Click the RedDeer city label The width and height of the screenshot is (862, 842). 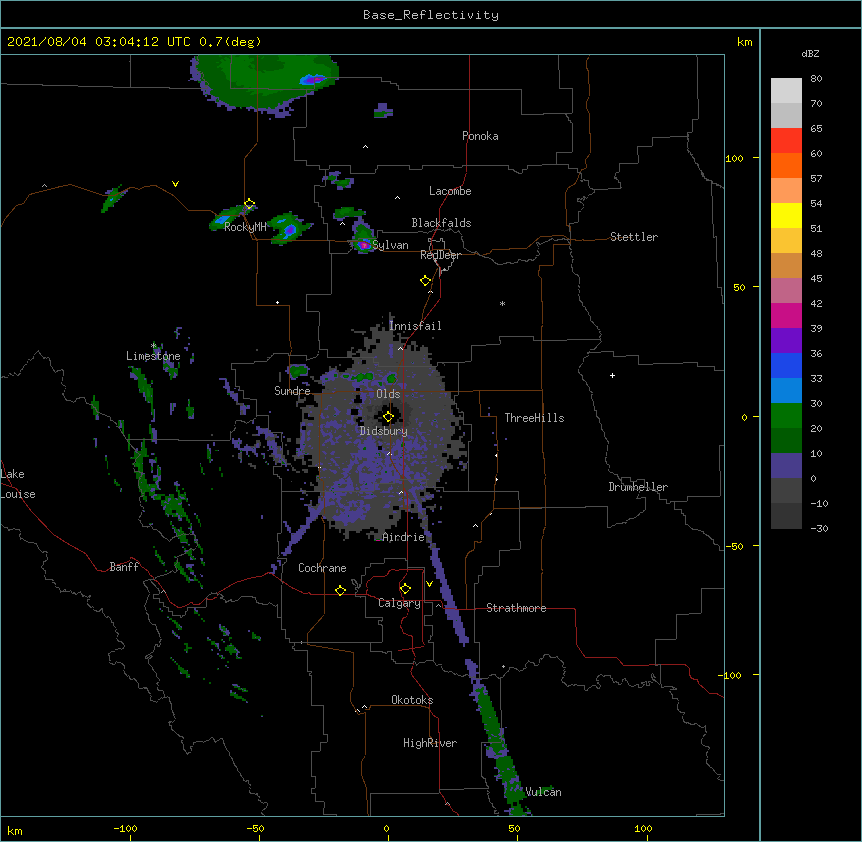point(440,255)
